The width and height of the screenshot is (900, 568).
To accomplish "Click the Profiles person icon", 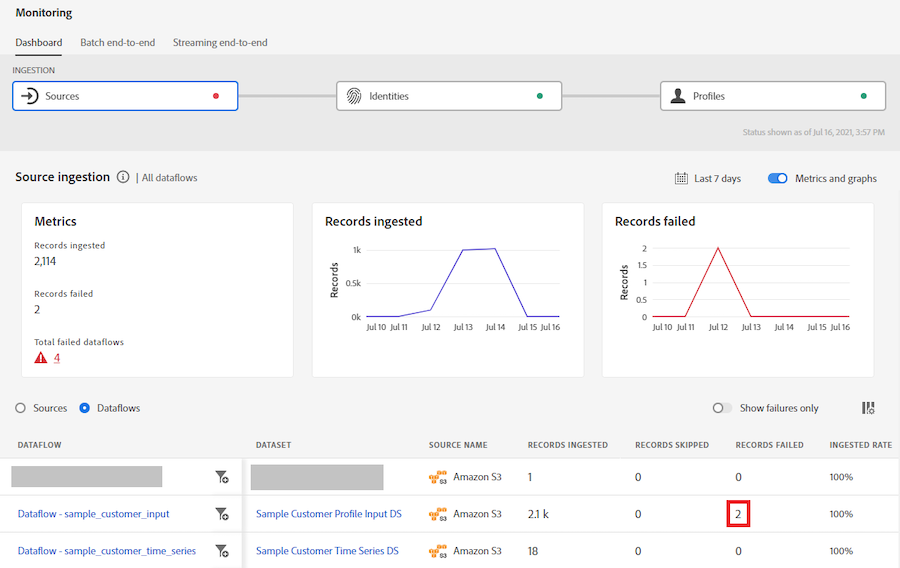I will 678,96.
